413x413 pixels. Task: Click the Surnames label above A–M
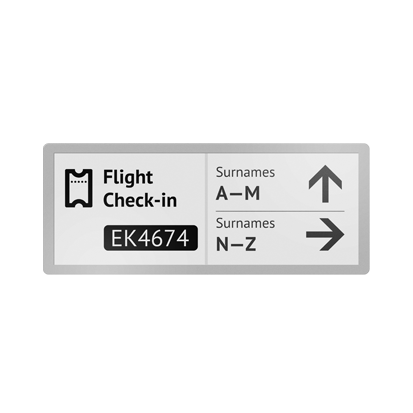(245, 172)
